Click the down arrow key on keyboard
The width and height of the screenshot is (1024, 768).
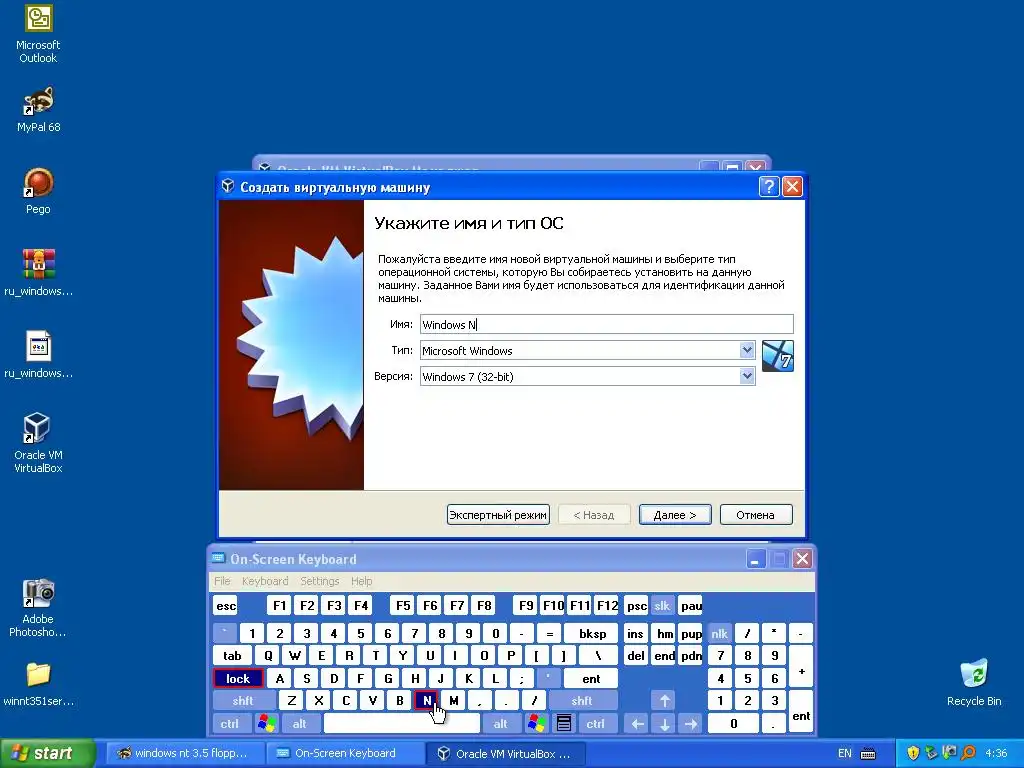tap(664, 724)
